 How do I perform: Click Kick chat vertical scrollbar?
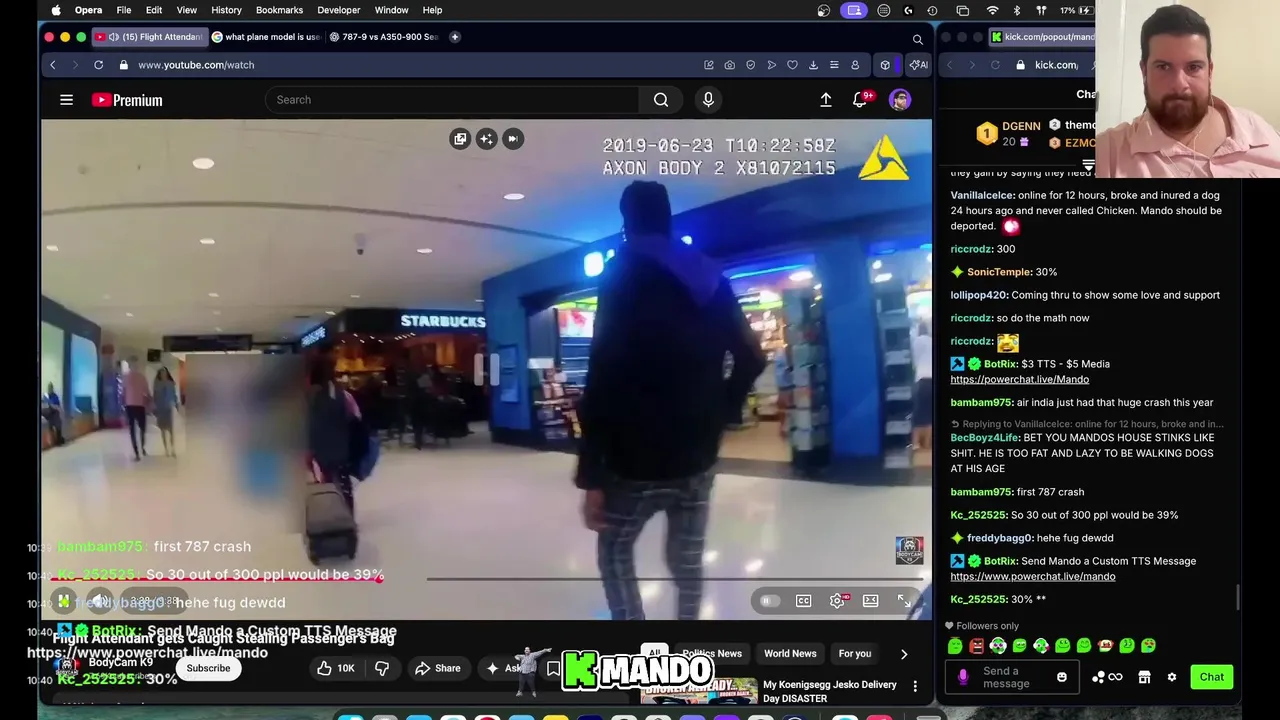(1238, 597)
